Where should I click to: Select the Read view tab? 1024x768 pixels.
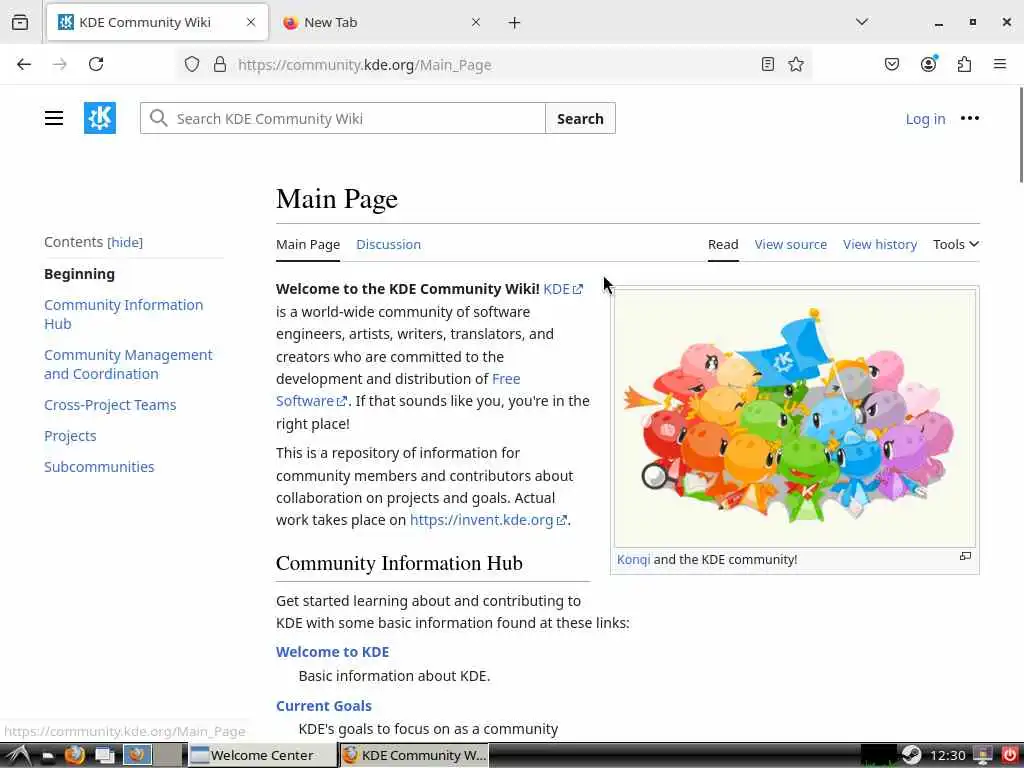tap(723, 245)
